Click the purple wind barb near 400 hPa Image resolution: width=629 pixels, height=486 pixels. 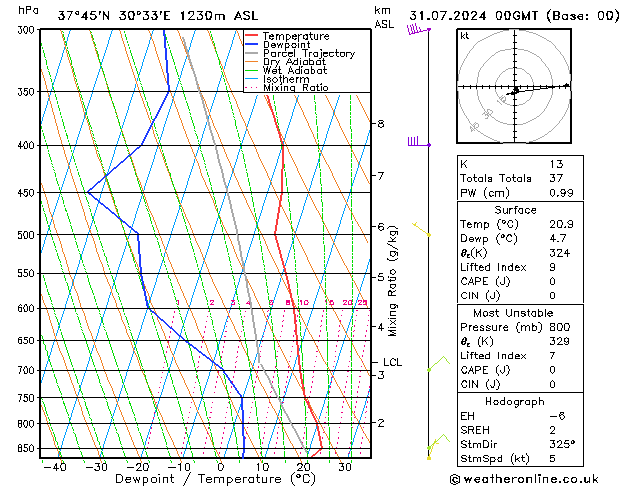416,143
